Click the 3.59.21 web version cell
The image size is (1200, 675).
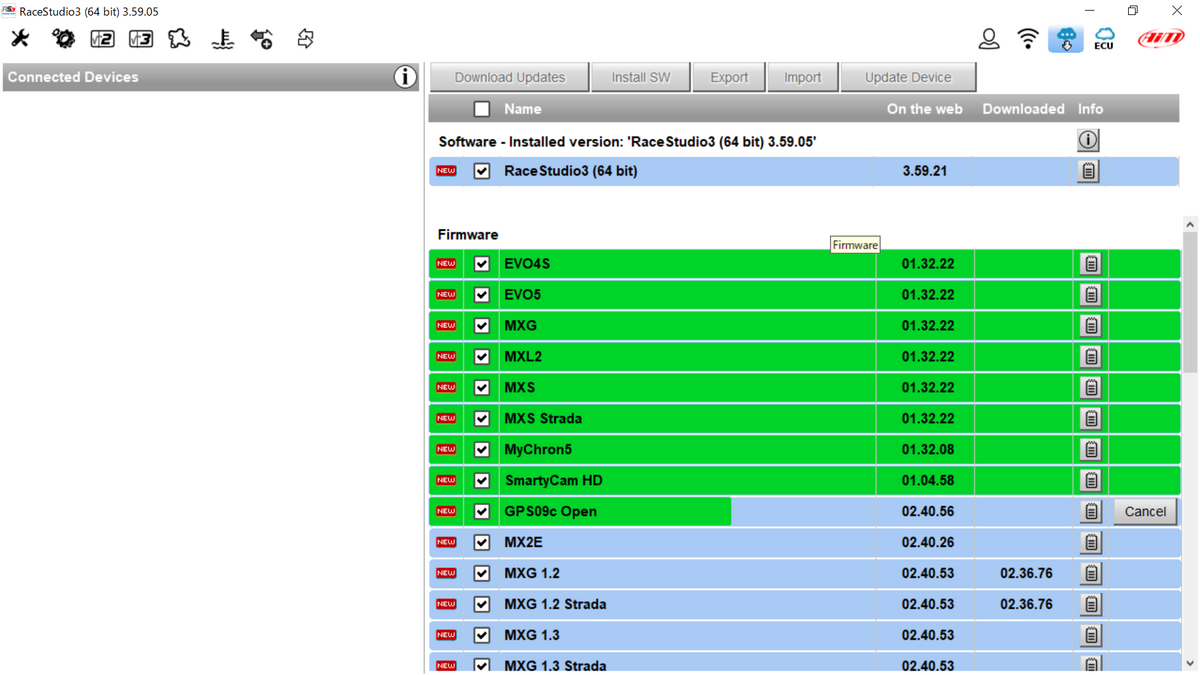click(x=925, y=171)
